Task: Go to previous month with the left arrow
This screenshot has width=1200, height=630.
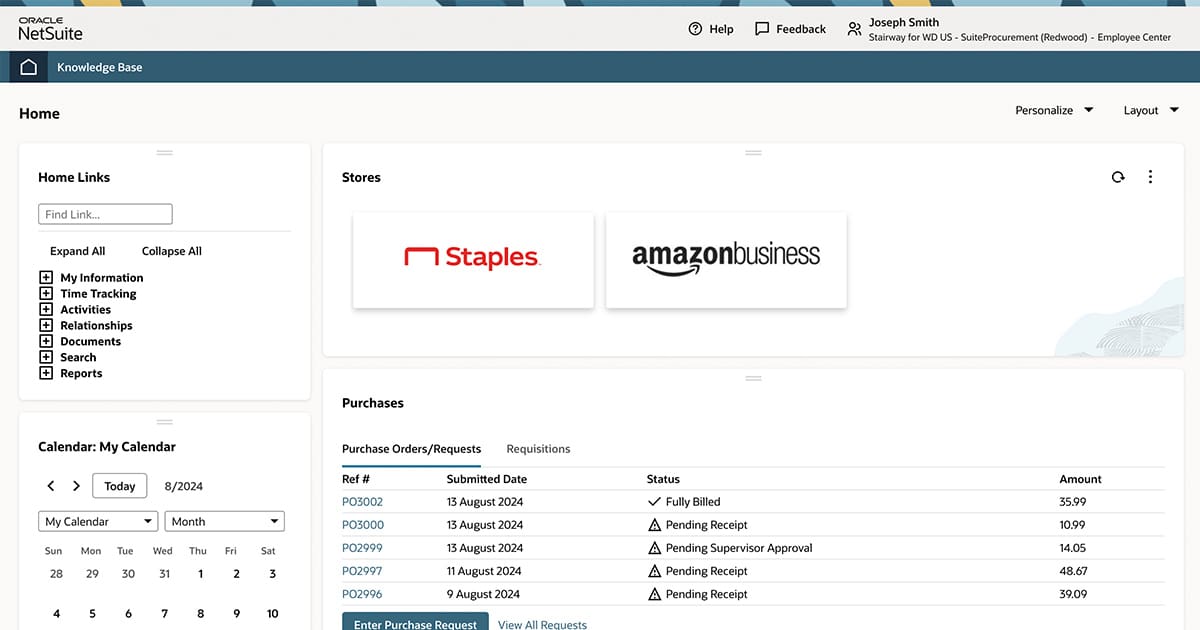Action: [x=50, y=485]
